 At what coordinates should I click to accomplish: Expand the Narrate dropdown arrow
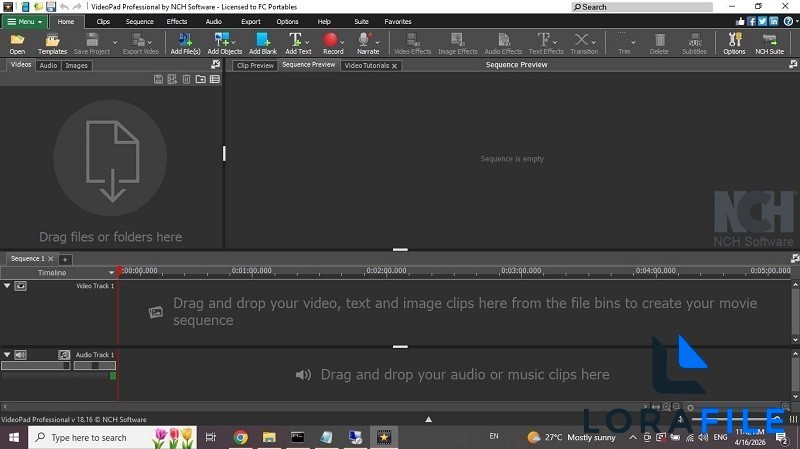[x=377, y=42]
